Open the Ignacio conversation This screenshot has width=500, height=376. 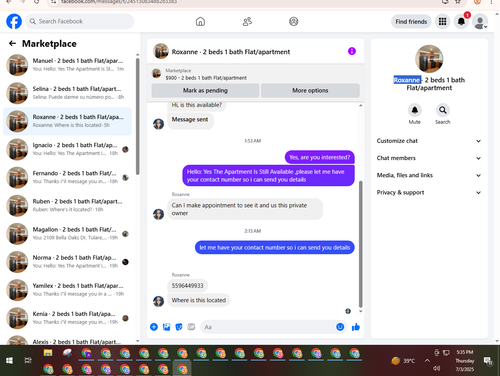coord(67,149)
